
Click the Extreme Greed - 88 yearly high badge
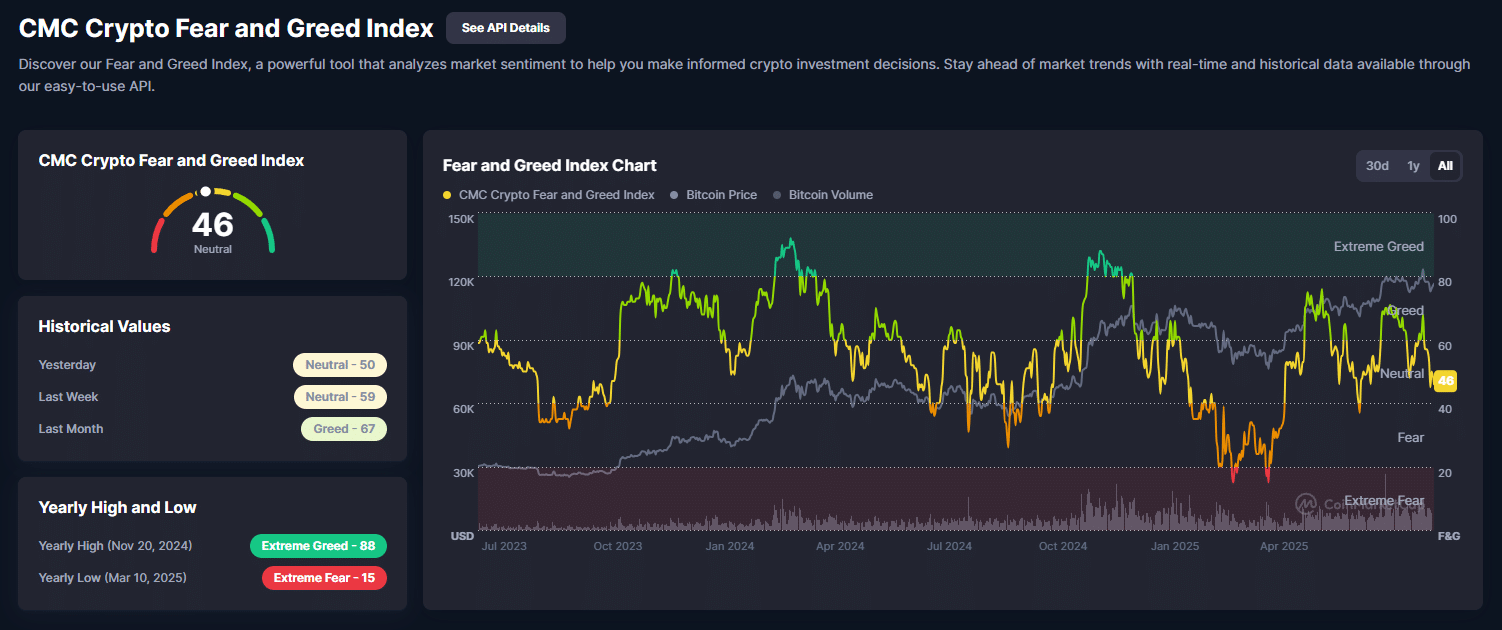tap(318, 545)
